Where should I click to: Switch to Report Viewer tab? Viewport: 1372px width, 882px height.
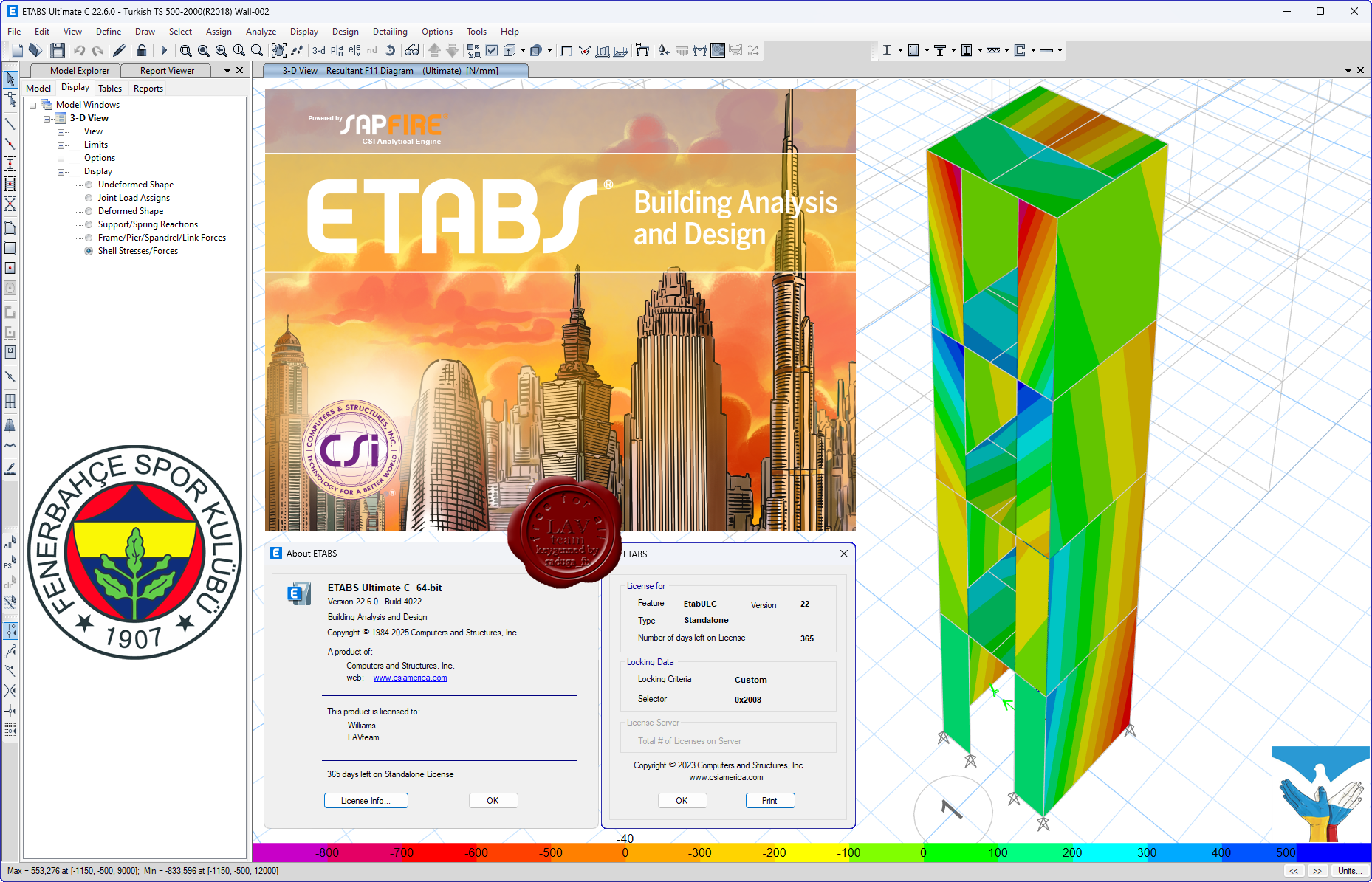point(167,71)
